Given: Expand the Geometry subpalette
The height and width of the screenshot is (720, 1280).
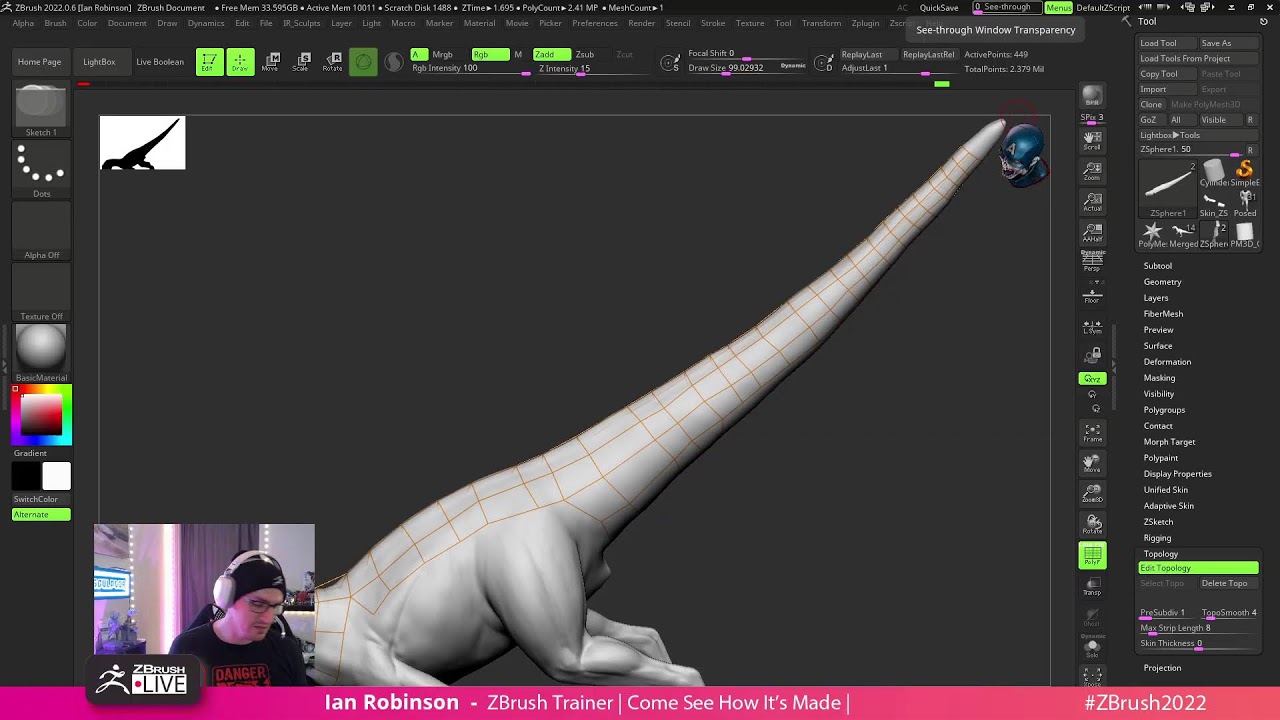Looking at the screenshot, I should (1162, 281).
